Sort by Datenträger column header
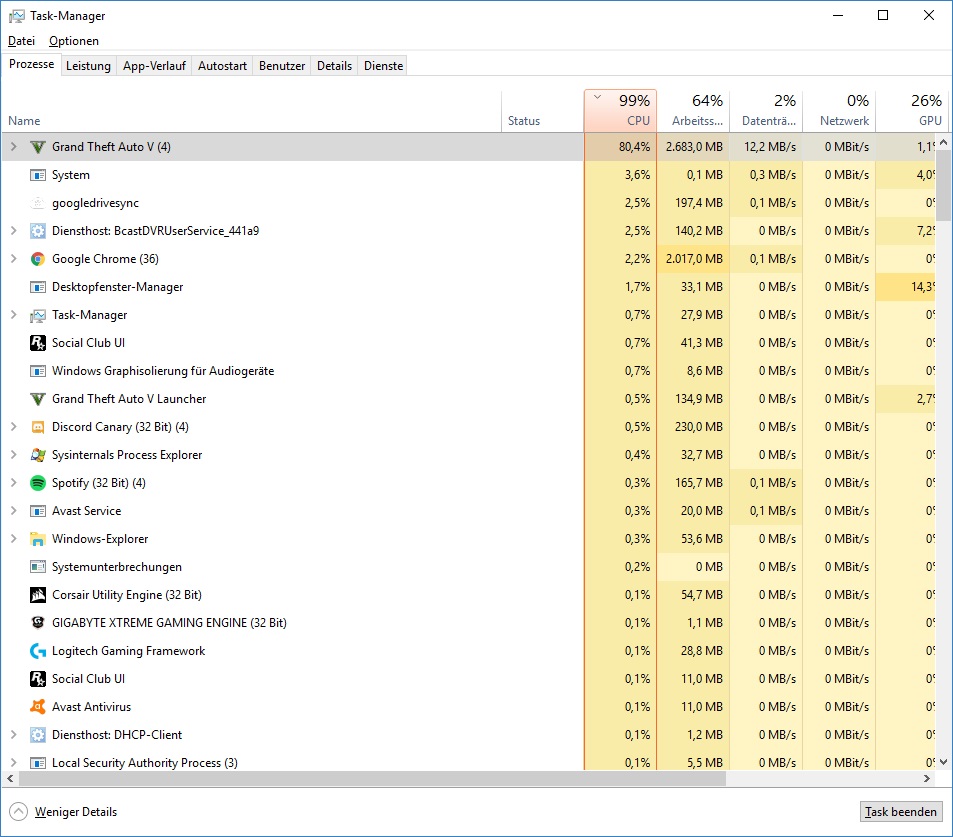 tap(766, 111)
